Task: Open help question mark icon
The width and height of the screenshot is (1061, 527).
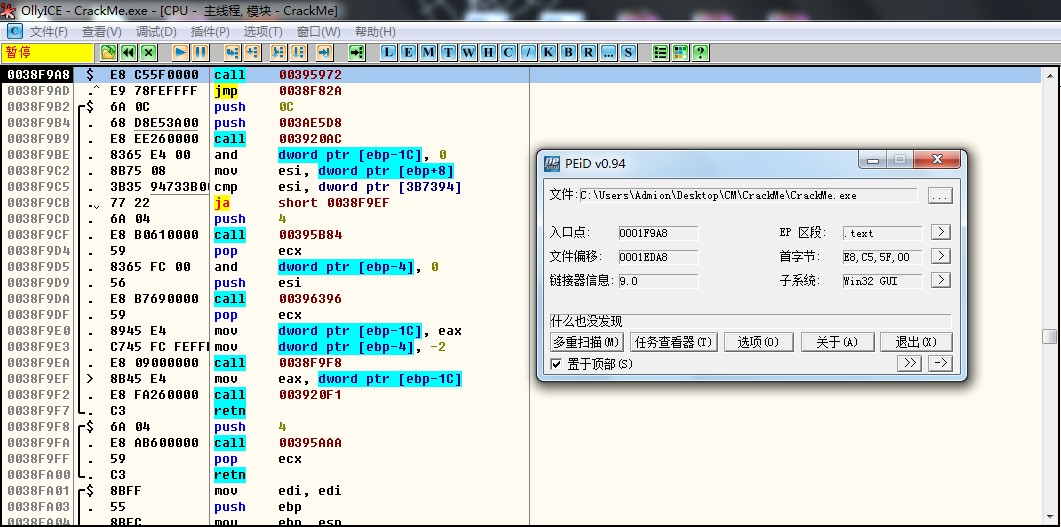Action: click(x=700, y=53)
